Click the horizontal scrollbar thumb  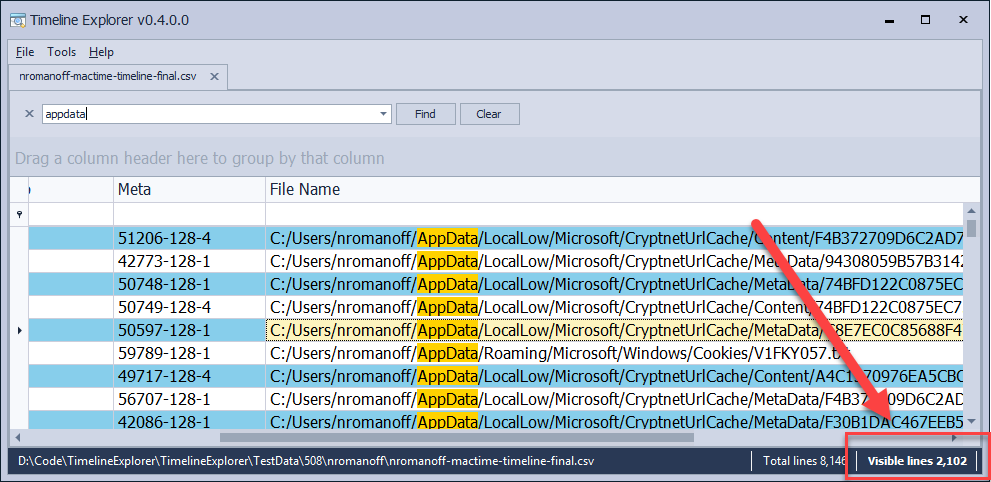point(456,437)
